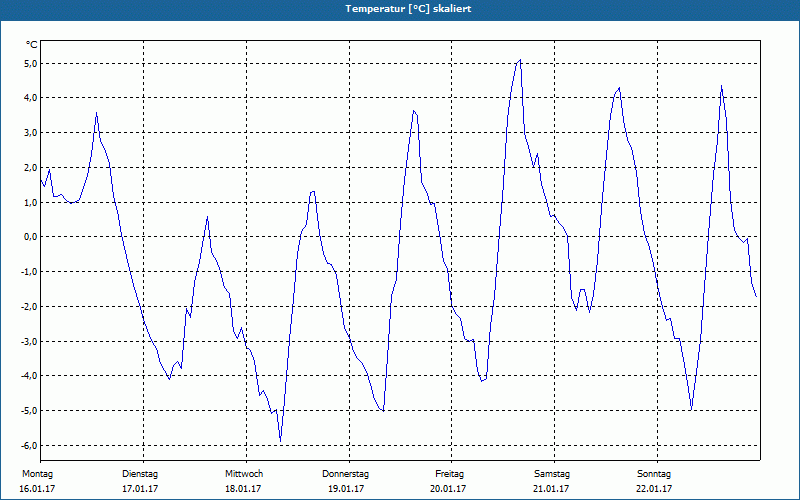Click the date 17.01.17
The height and width of the screenshot is (500, 800).
tap(140, 489)
